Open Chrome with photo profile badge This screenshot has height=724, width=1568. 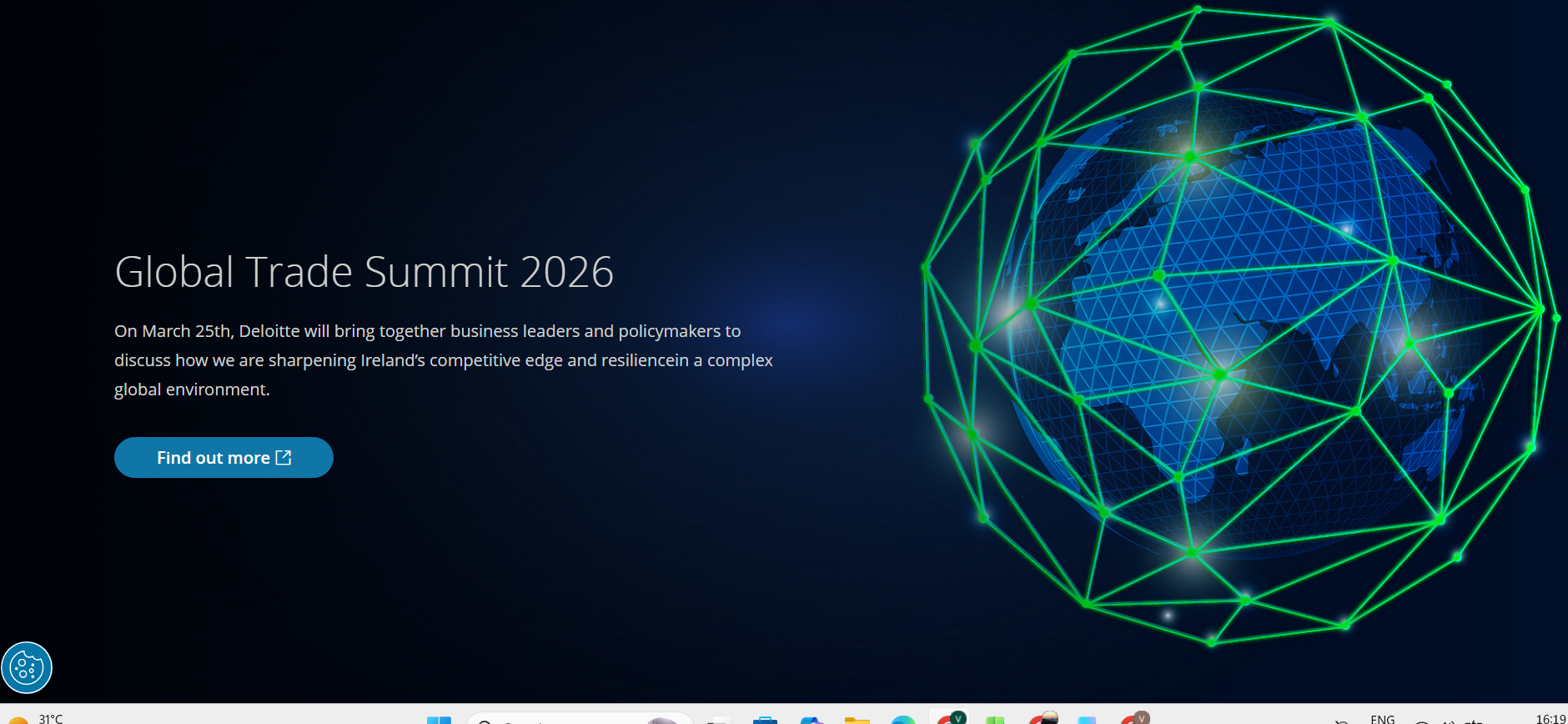(1043, 719)
